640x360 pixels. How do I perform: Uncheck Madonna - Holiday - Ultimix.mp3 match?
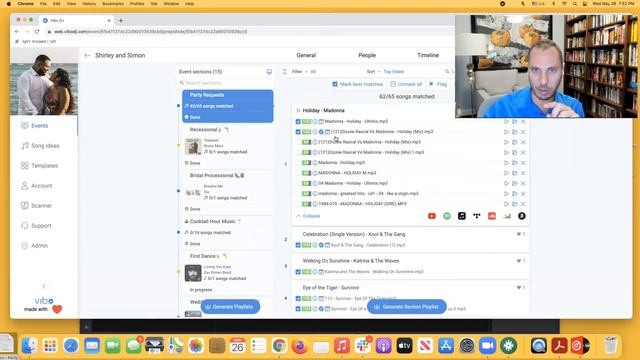pyautogui.click(x=298, y=122)
